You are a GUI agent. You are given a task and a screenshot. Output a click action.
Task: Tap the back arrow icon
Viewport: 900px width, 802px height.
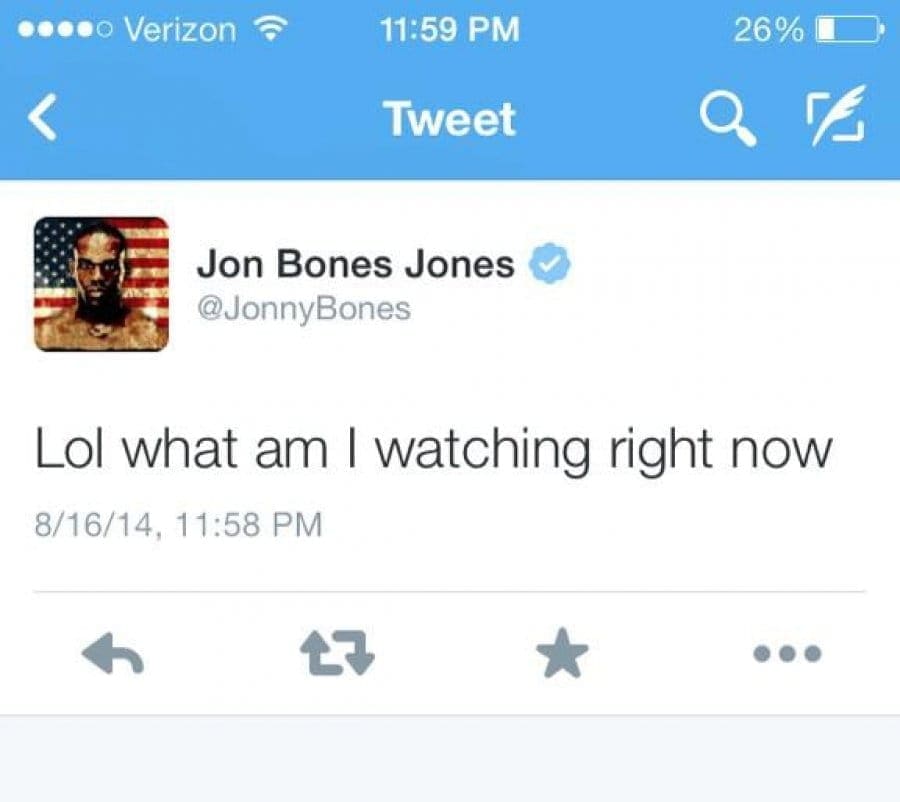coord(43,118)
